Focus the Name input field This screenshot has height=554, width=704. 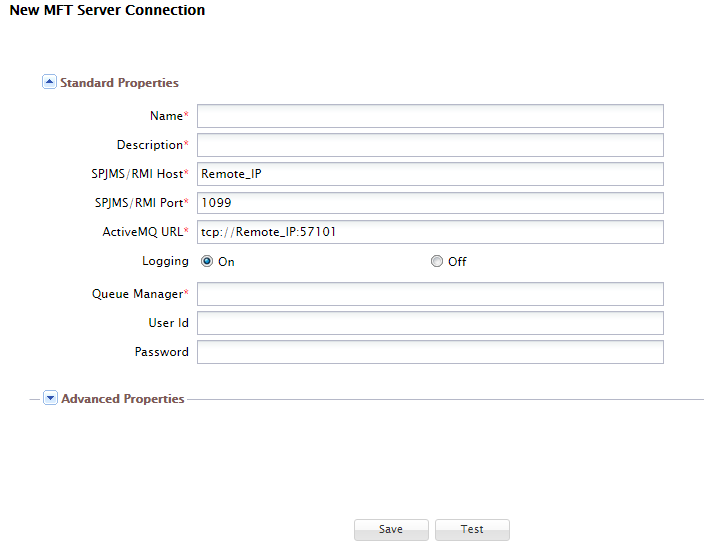pyautogui.click(x=430, y=116)
